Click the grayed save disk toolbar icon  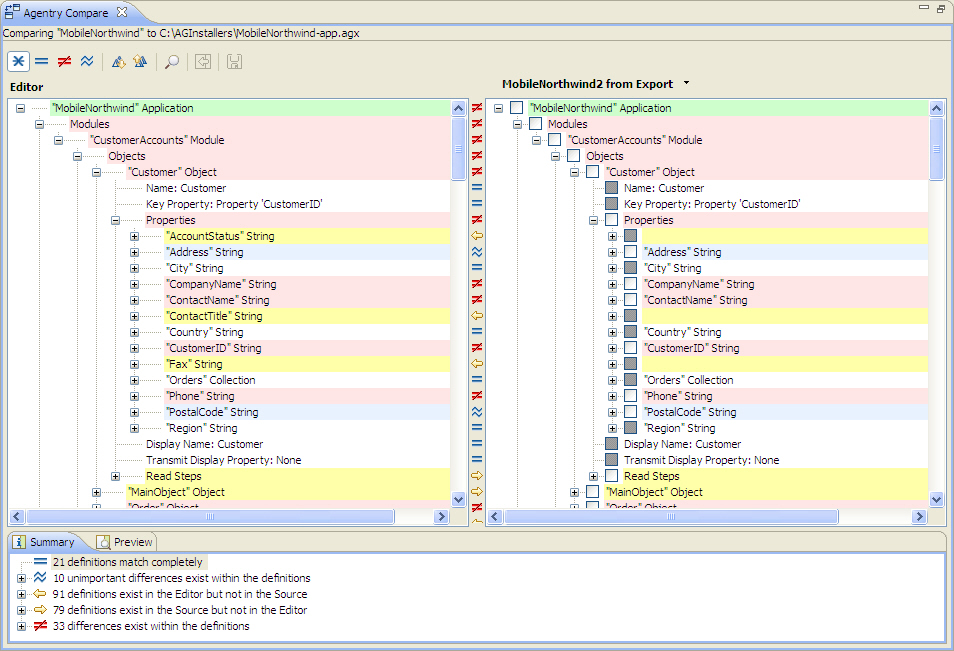click(x=234, y=61)
